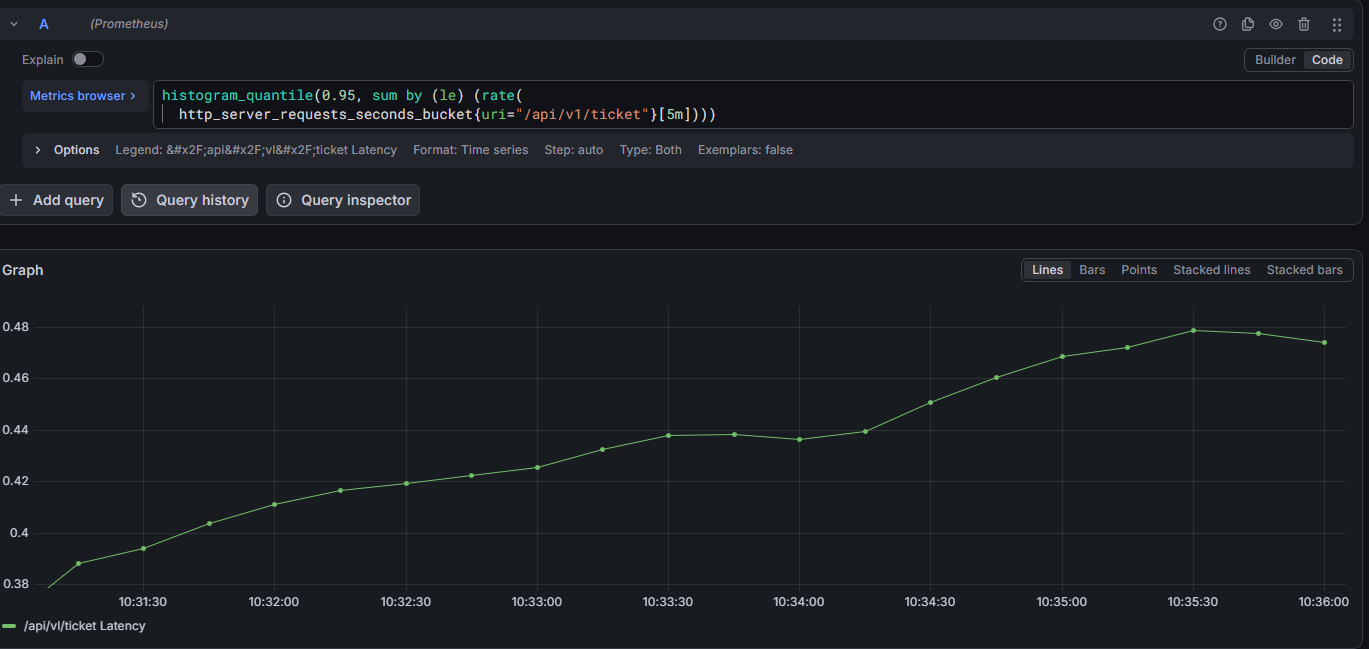Select the Stacked lines graph style
1369x649 pixels.
pyautogui.click(x=1212, y=270)
